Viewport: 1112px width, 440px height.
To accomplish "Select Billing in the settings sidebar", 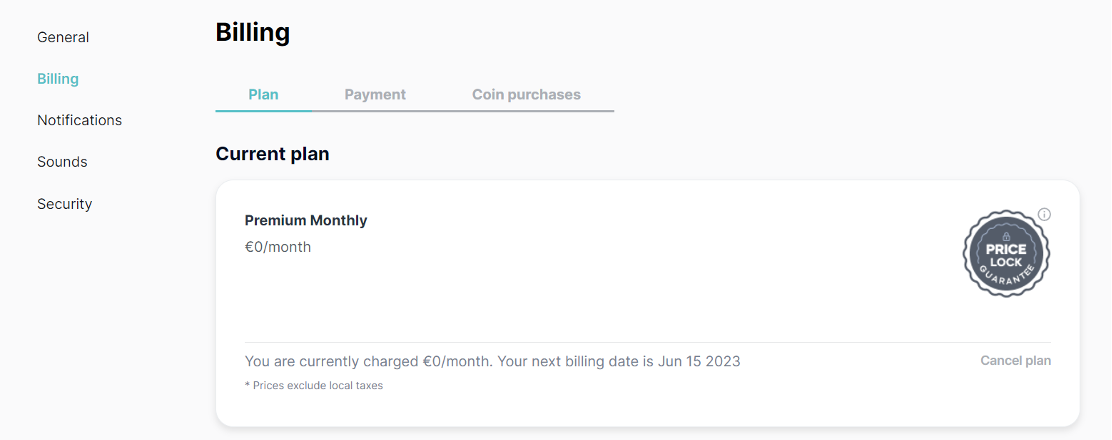I will point(58,79).
